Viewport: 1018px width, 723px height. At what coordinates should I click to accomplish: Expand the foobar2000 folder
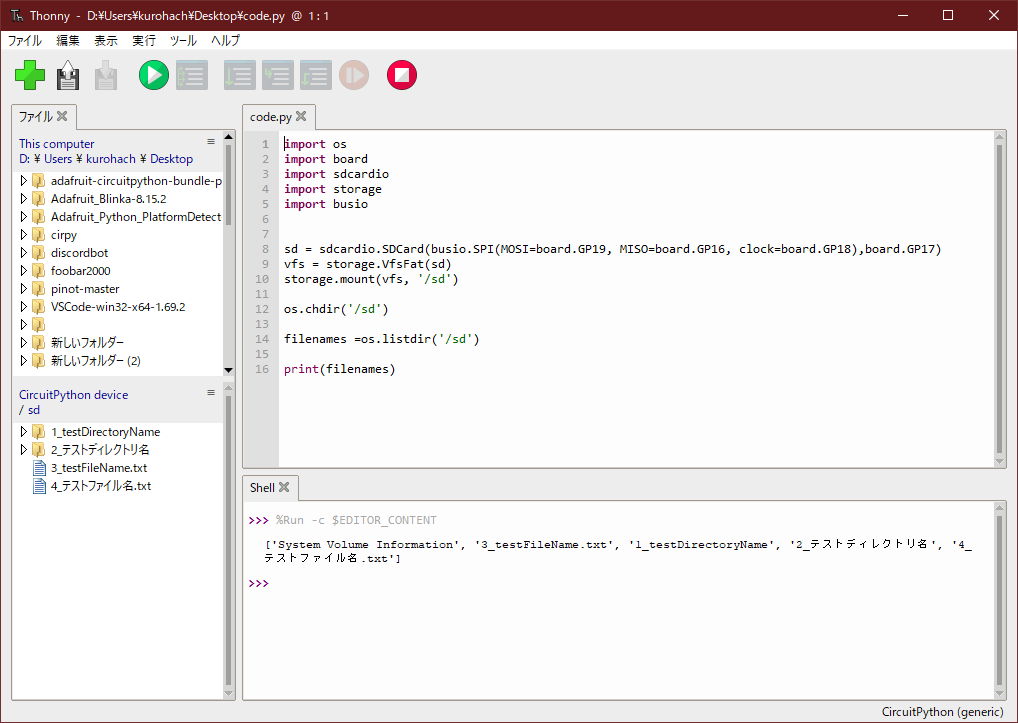pos(24,271)
